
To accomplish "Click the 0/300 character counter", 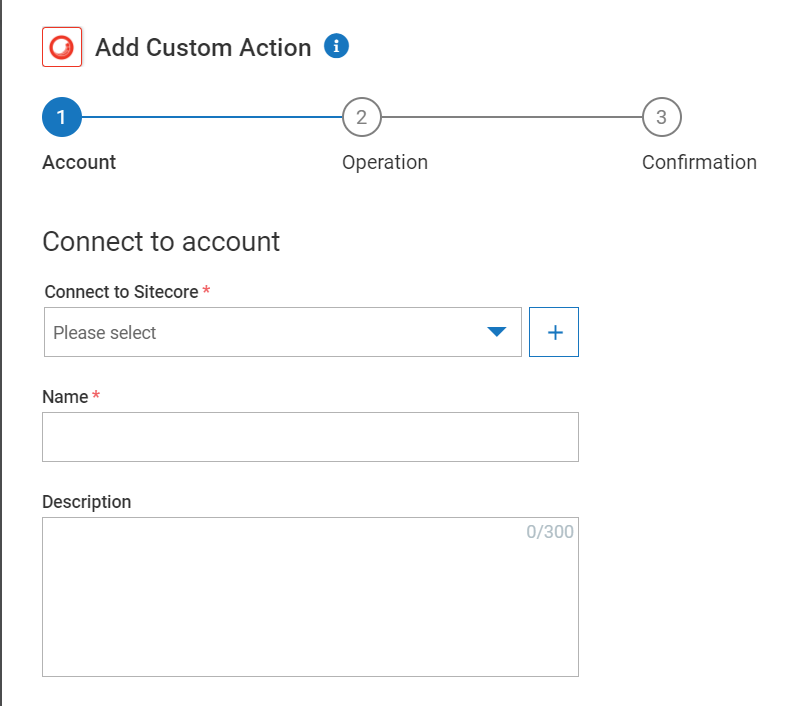I will point(550,532).
